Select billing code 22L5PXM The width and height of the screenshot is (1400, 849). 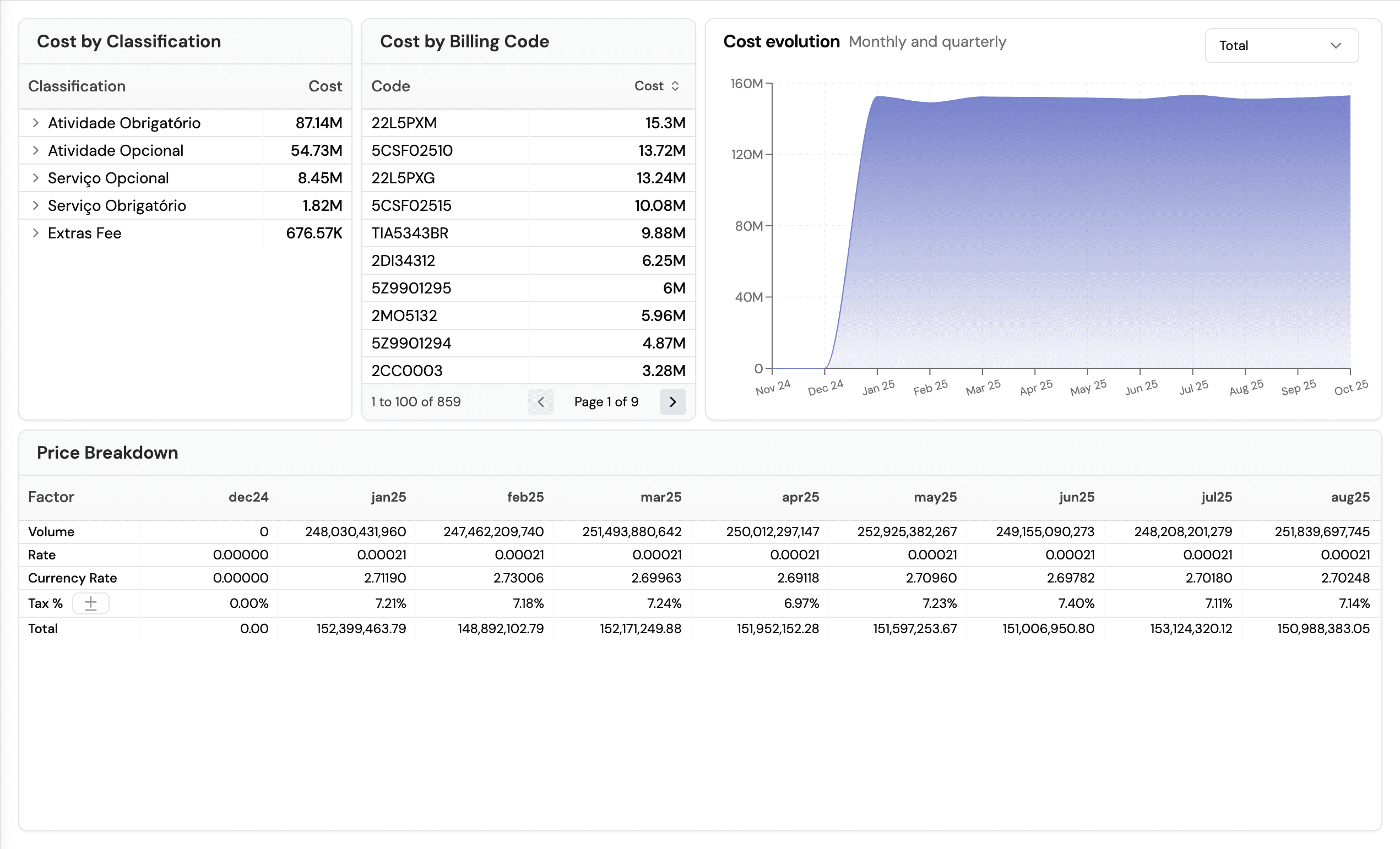405,123
